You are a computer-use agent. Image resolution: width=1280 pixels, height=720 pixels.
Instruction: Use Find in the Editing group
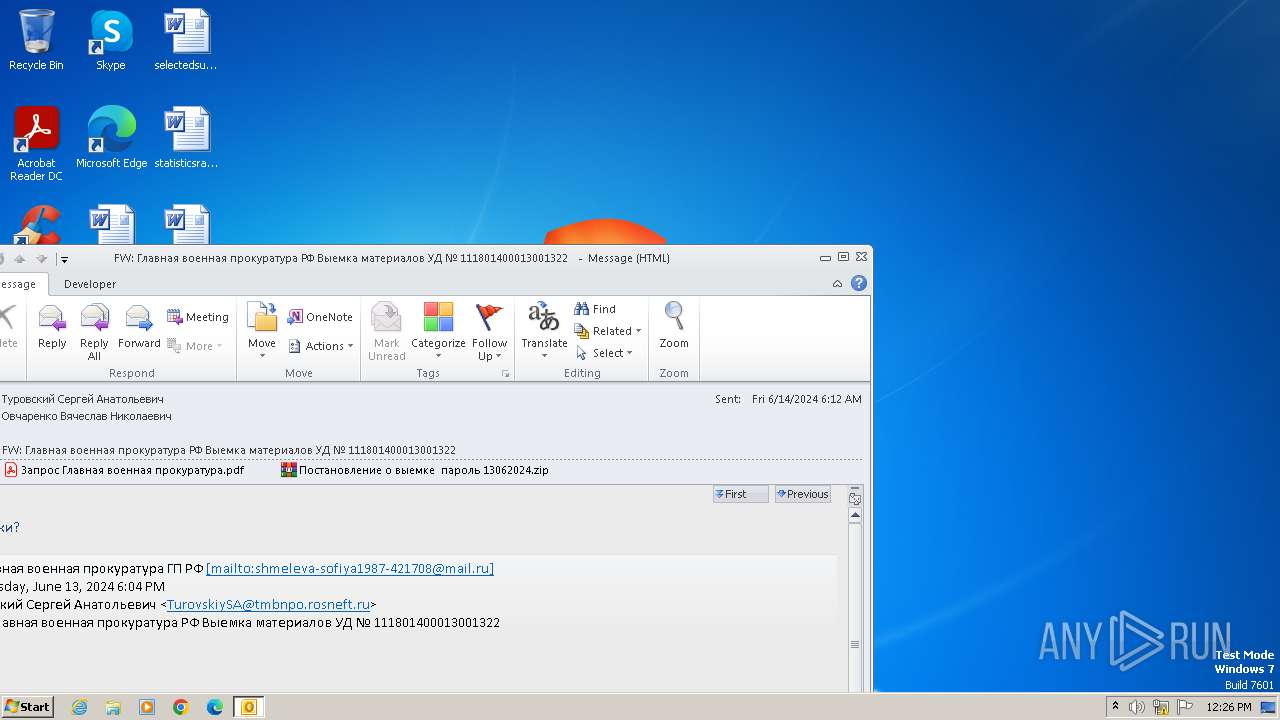(595, 309)
